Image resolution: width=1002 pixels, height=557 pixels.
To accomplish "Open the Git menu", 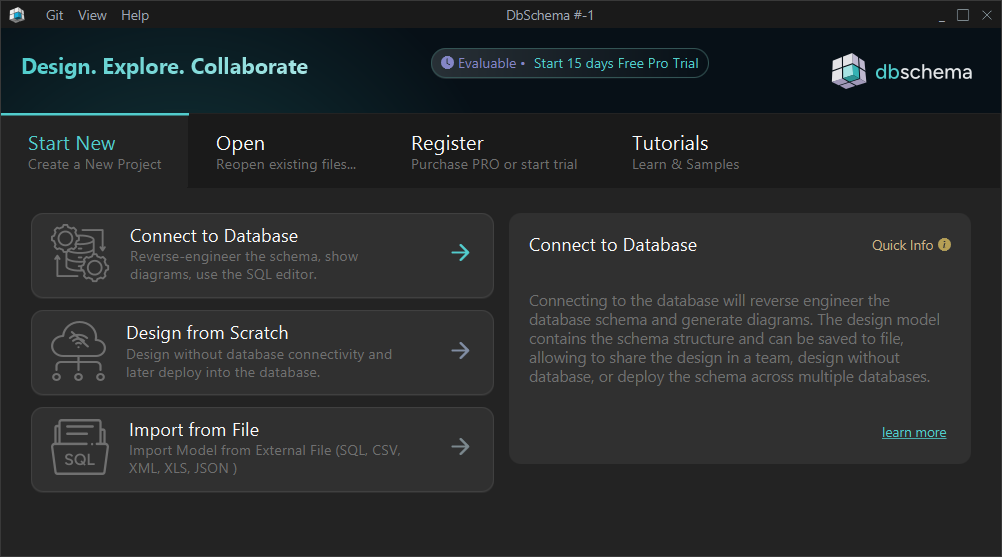I will coord(56,15).
